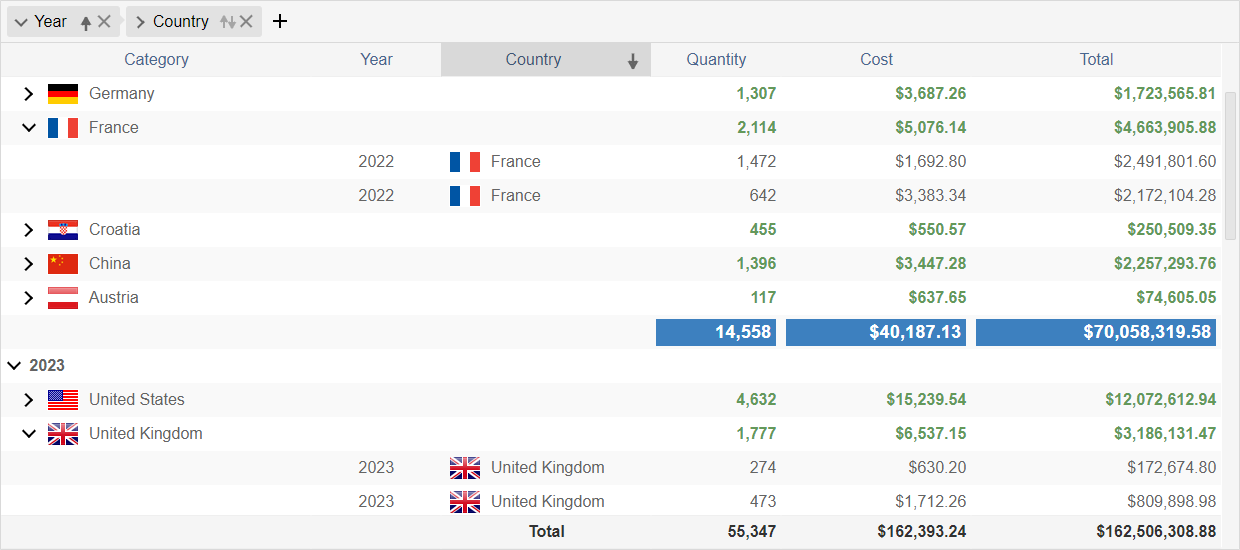Click the Croatia flag icon

point(63,230)
